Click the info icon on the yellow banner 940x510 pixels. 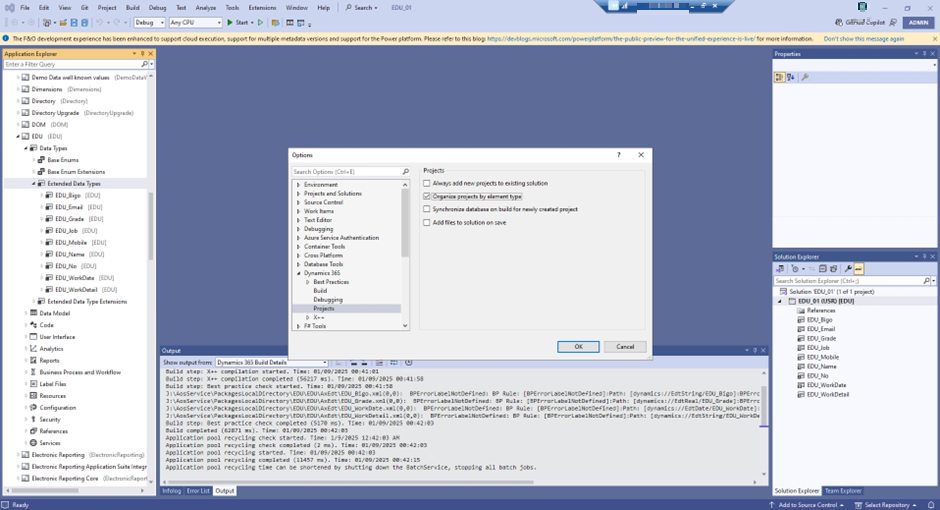(6, 38)
